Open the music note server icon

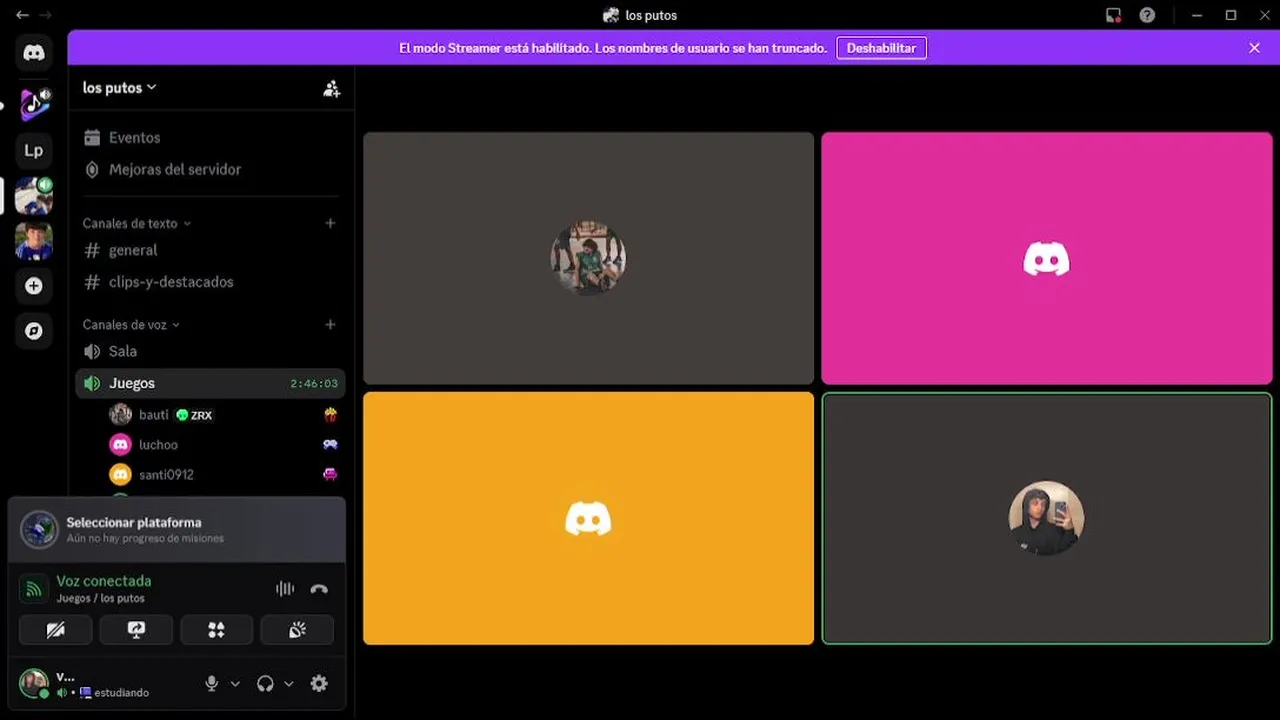point(34,103)
